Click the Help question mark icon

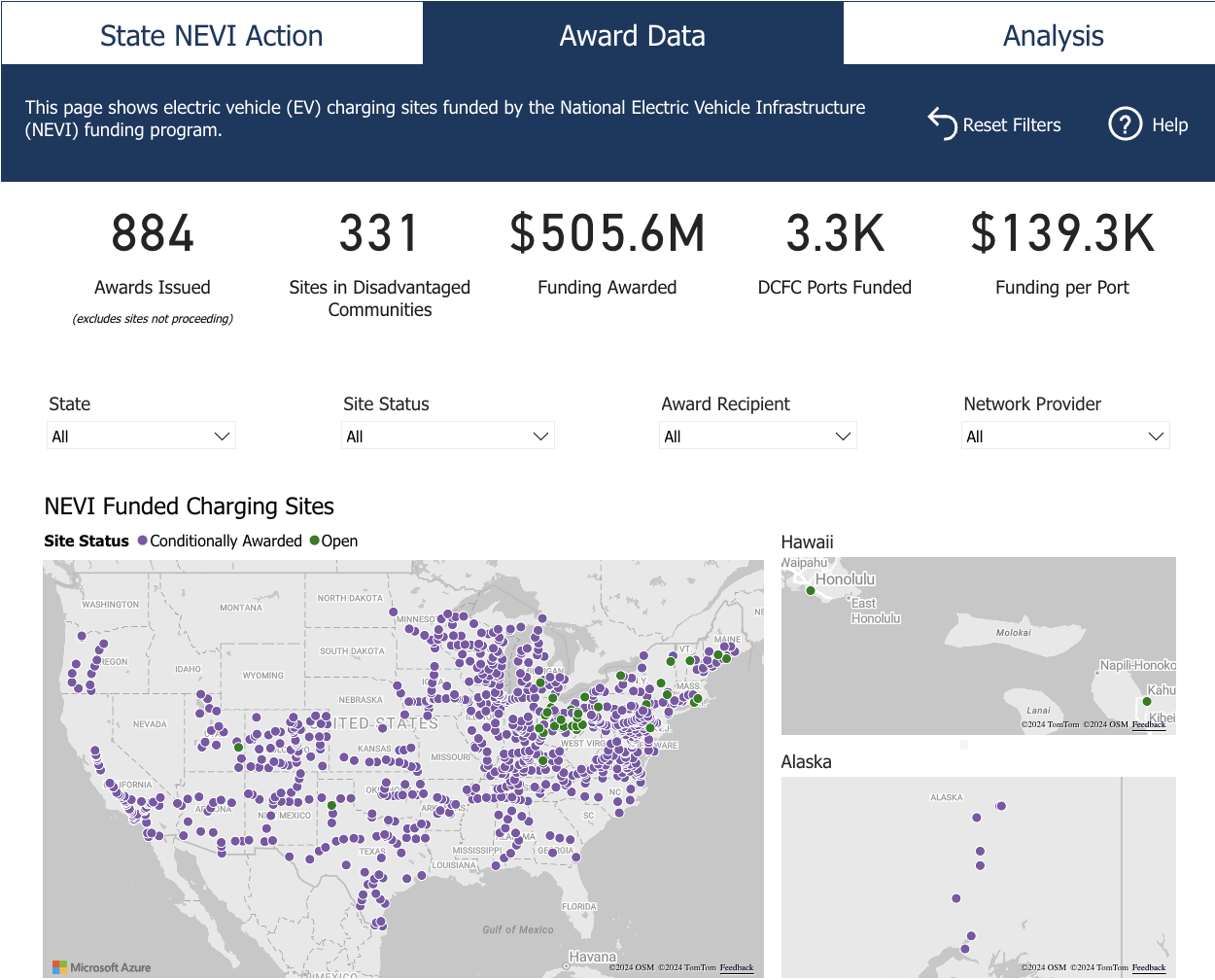pyautogui.click(x=1125, y=124)
